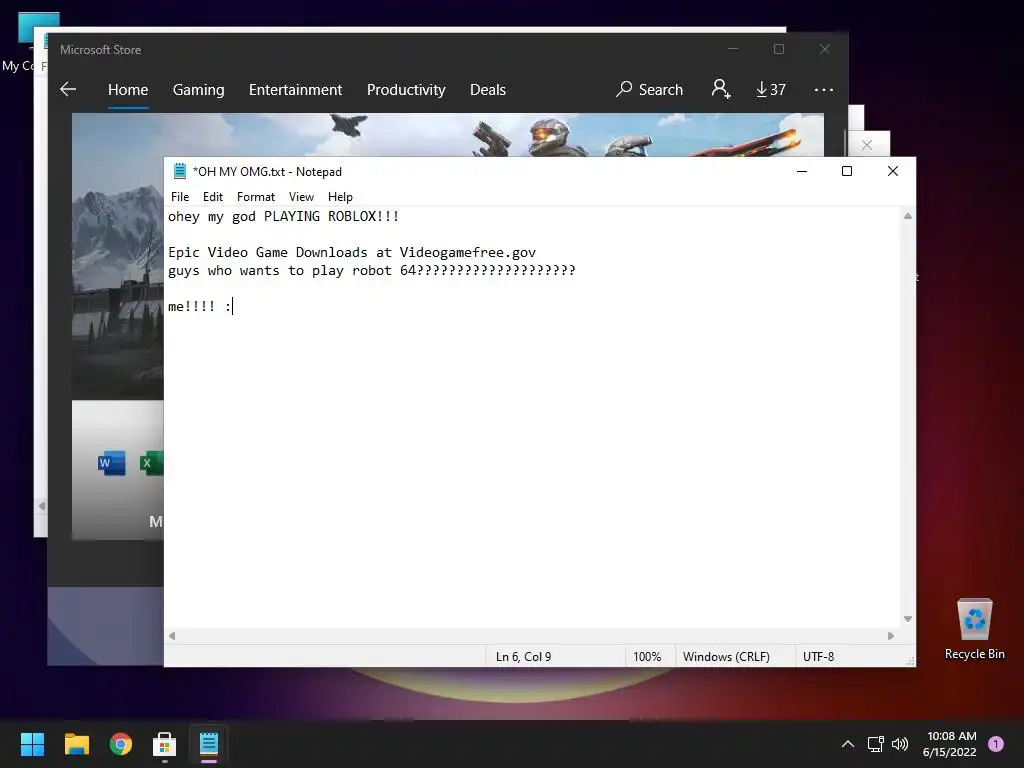Open the Windows Start menu

(x=32, y=744)
